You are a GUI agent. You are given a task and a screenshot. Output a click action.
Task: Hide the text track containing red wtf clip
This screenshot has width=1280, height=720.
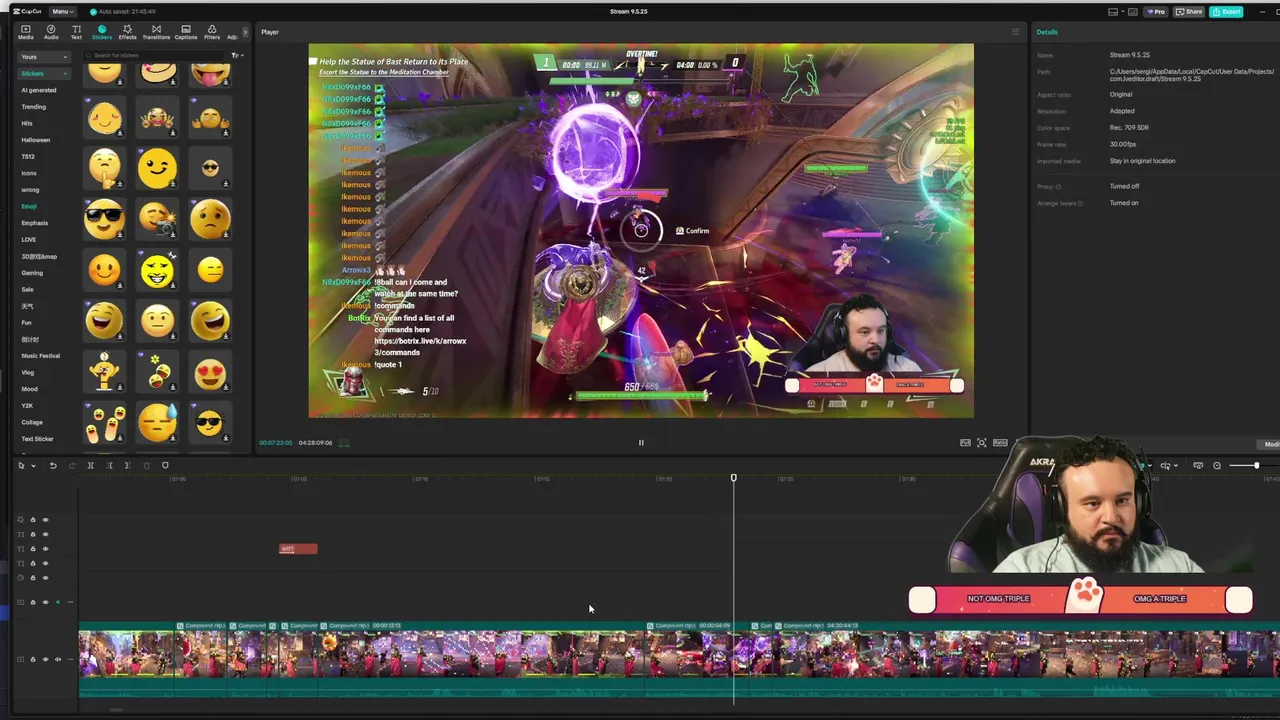click(45, 549)
